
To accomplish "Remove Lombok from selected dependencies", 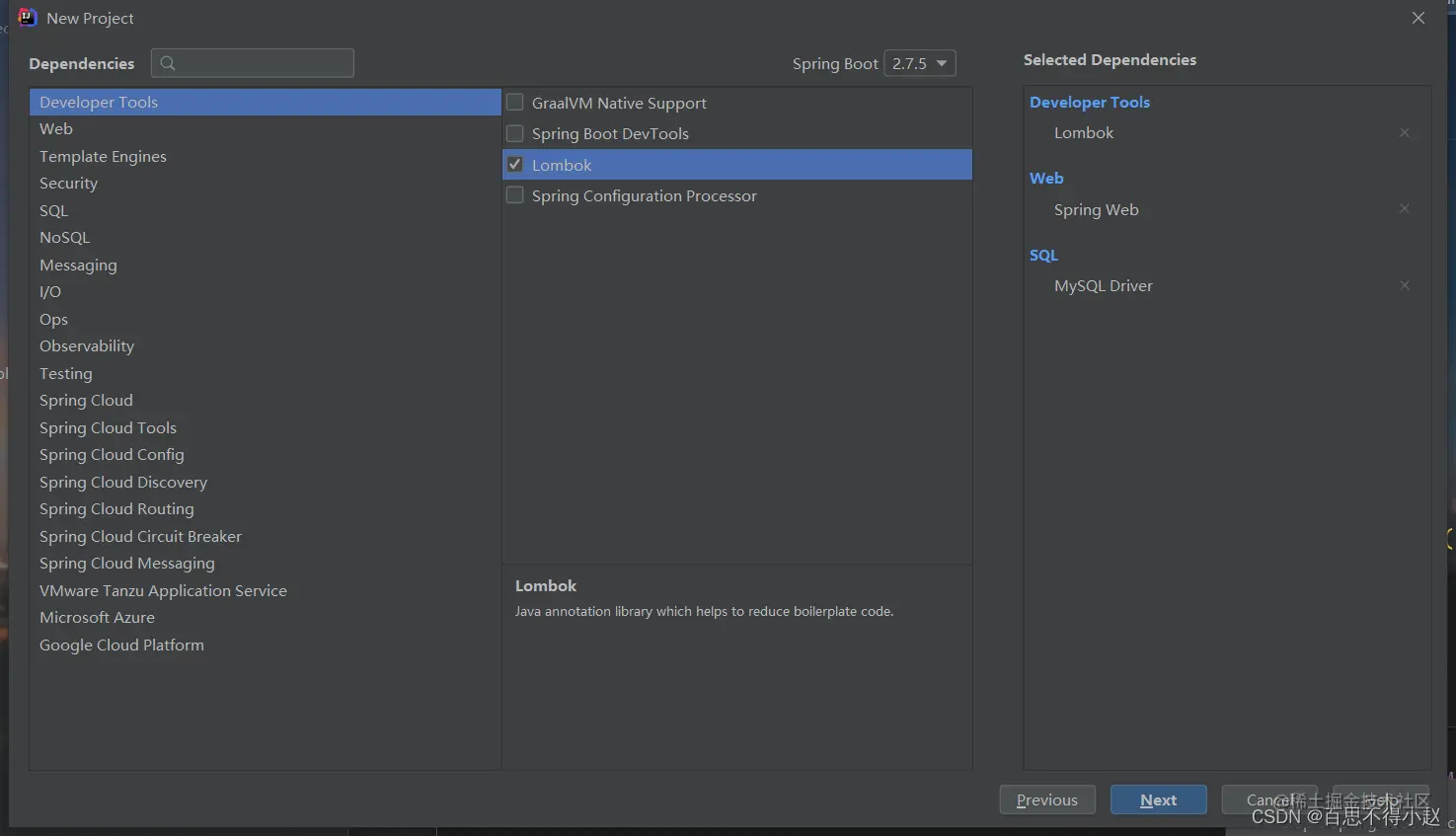I will (1404, 132).
